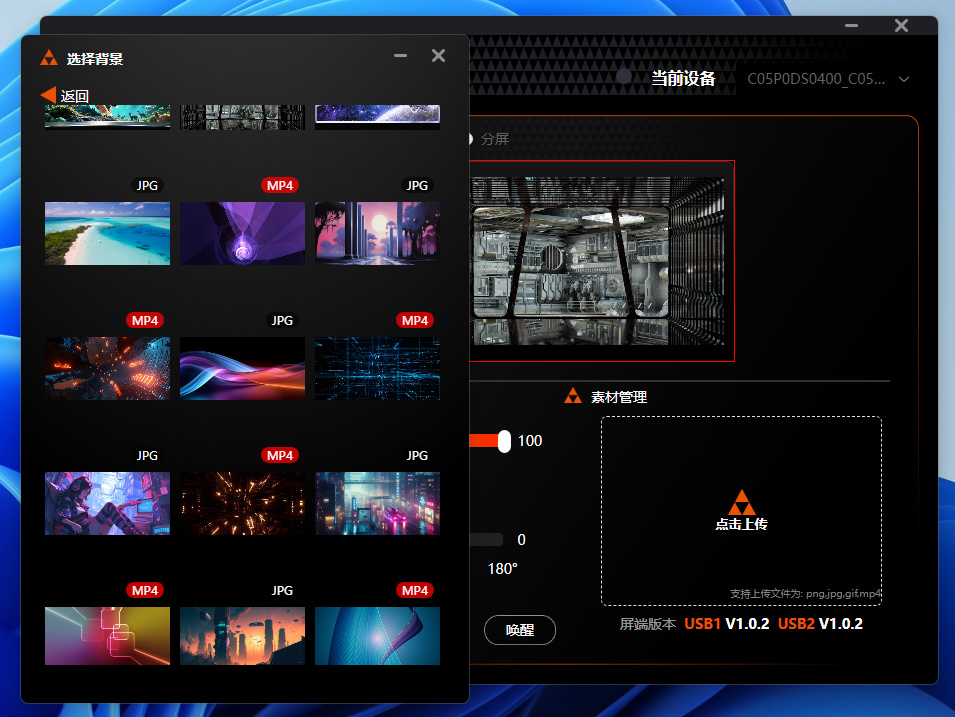Select the pink yellow neon lines MP4 thumbnail
This screenshot has height=717, width=955.
(107, 636)
